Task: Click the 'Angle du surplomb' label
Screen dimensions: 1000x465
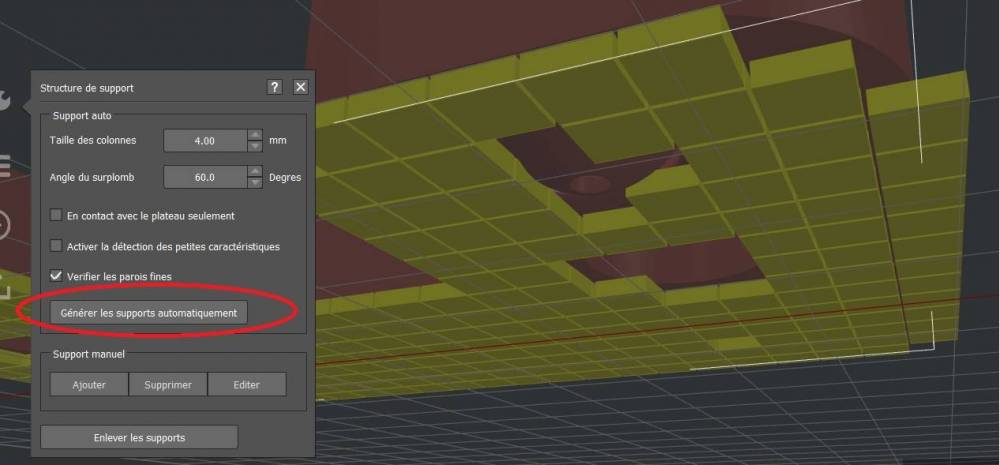Action: pos(92,177)
